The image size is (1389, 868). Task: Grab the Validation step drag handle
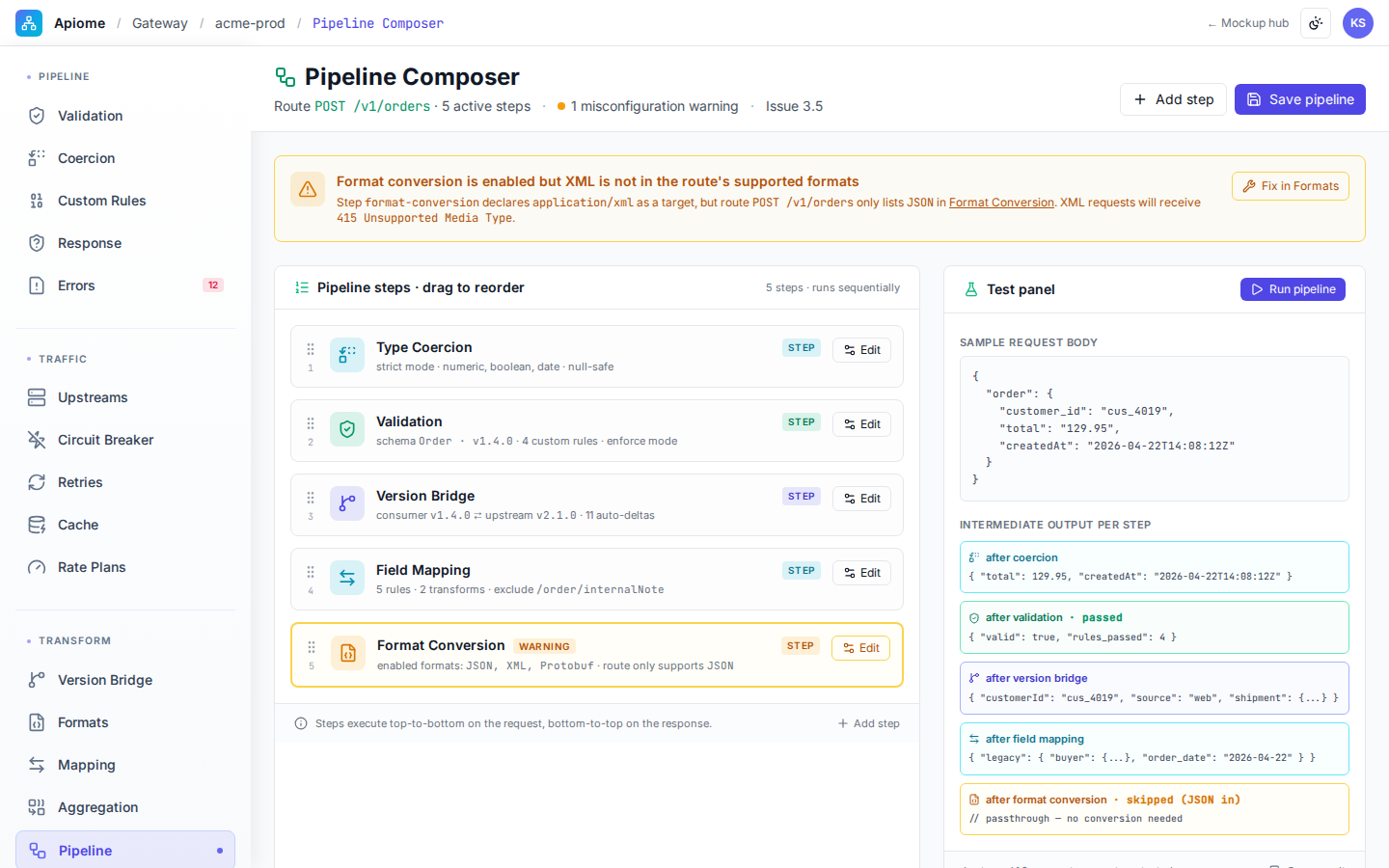[x=311, y=423]
